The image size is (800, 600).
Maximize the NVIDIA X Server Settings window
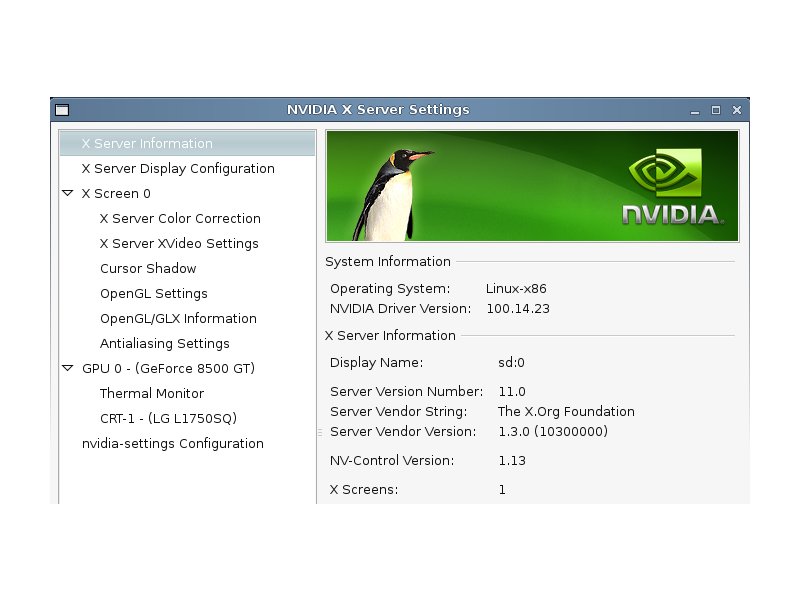716,110
